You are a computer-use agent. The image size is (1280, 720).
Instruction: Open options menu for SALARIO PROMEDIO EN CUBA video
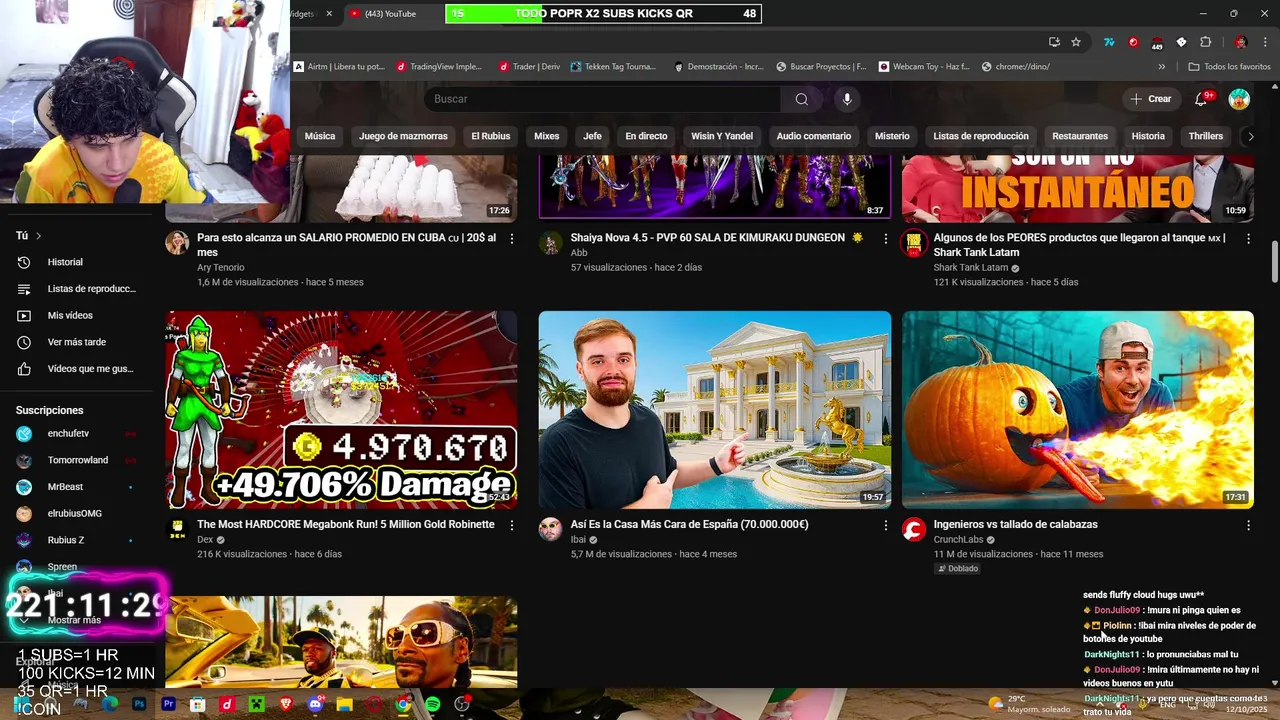point(512,239)
